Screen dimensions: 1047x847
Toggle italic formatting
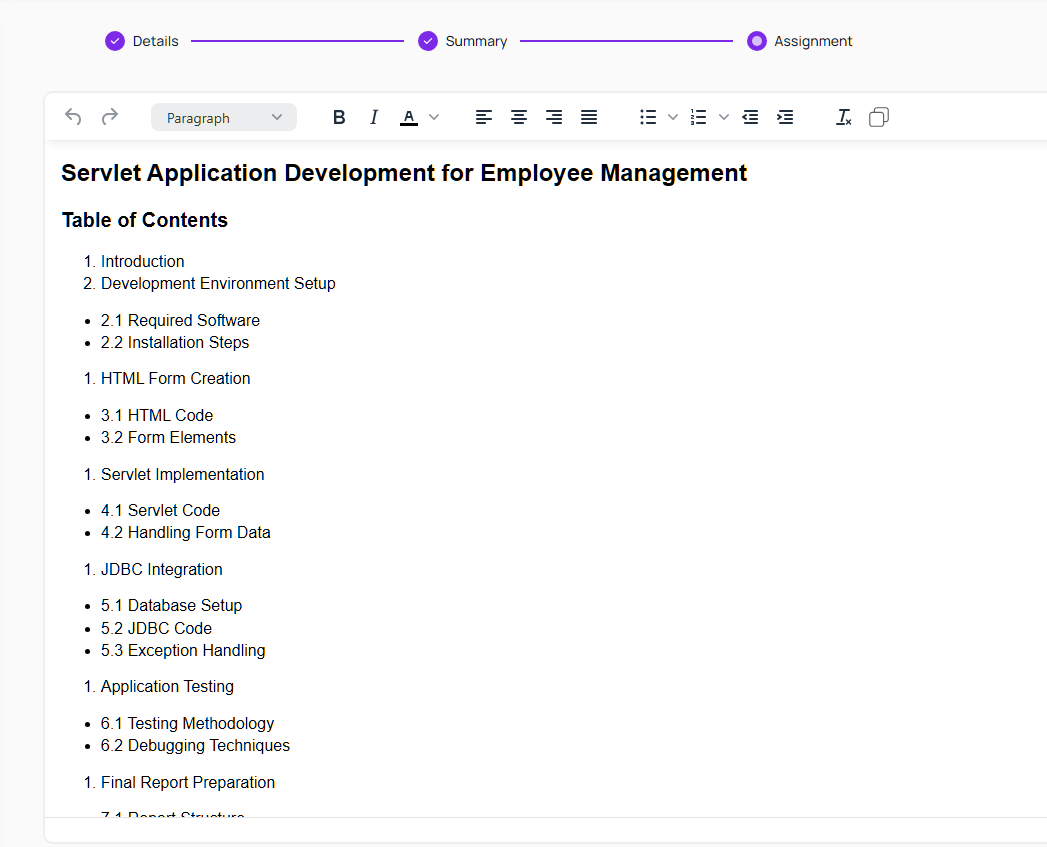coord(374,117)
